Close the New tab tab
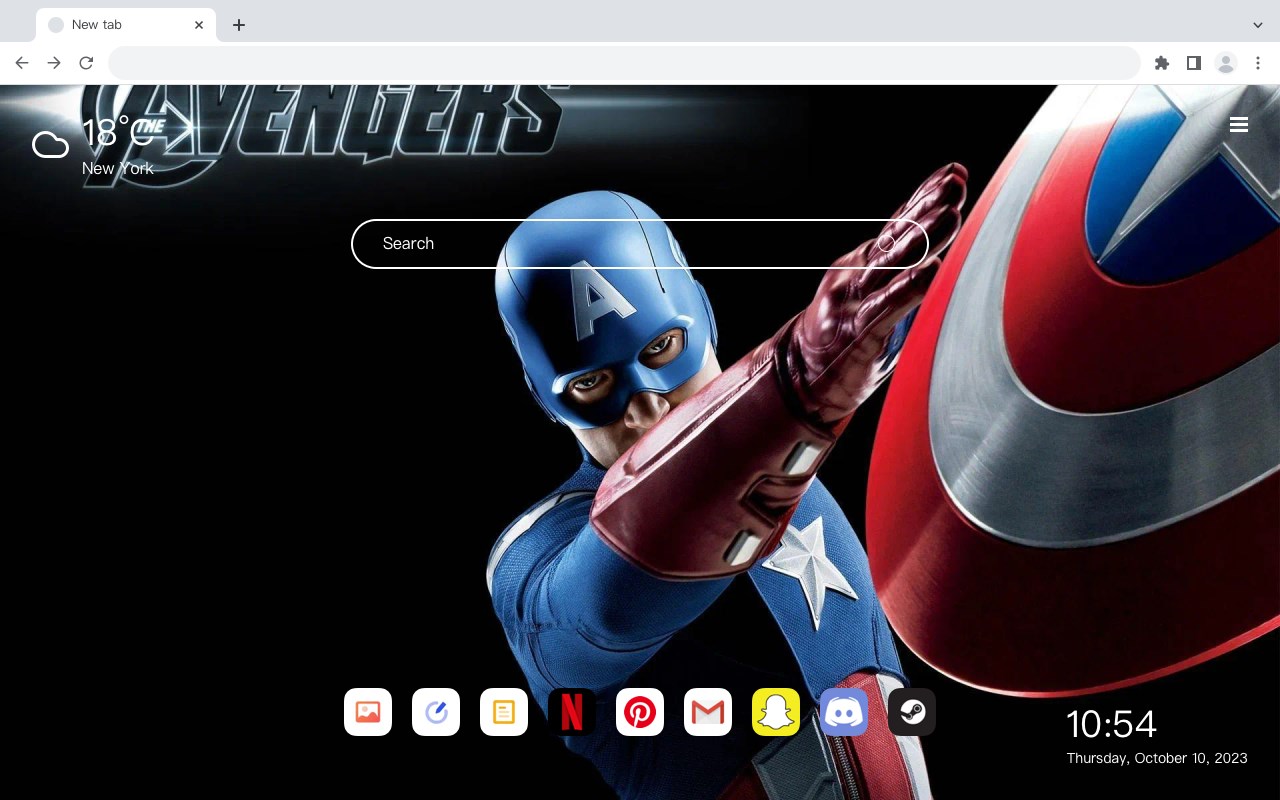Screen dimensions: 1280x800 pos(199,25)
